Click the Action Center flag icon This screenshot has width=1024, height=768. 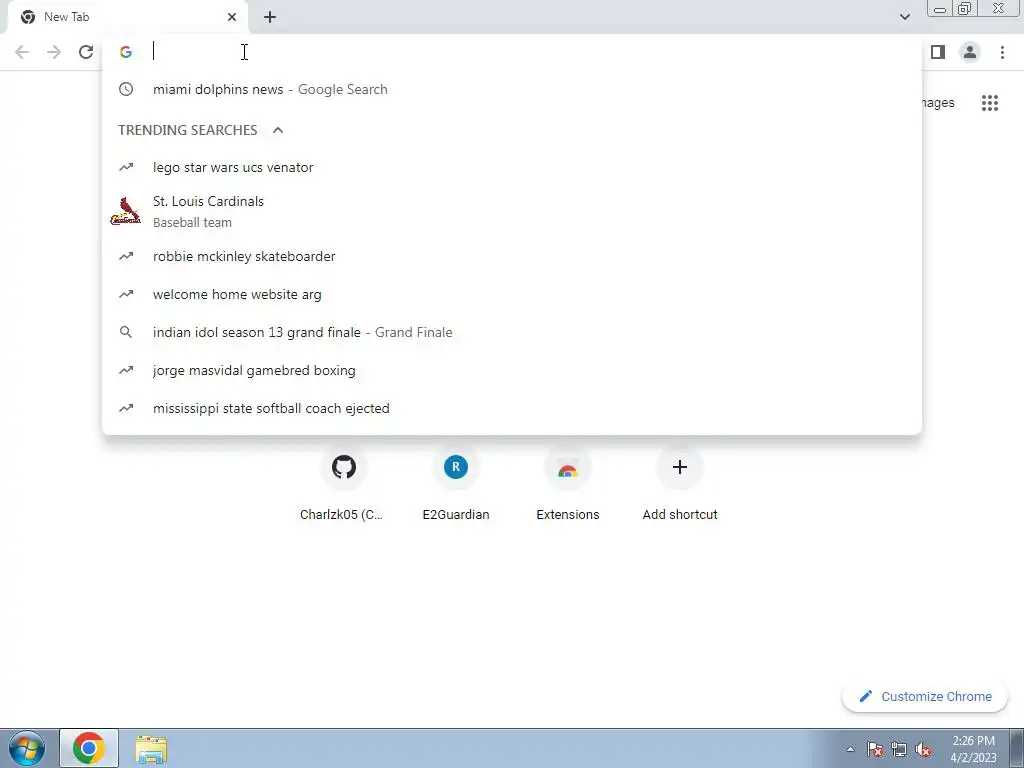point(875,750)
